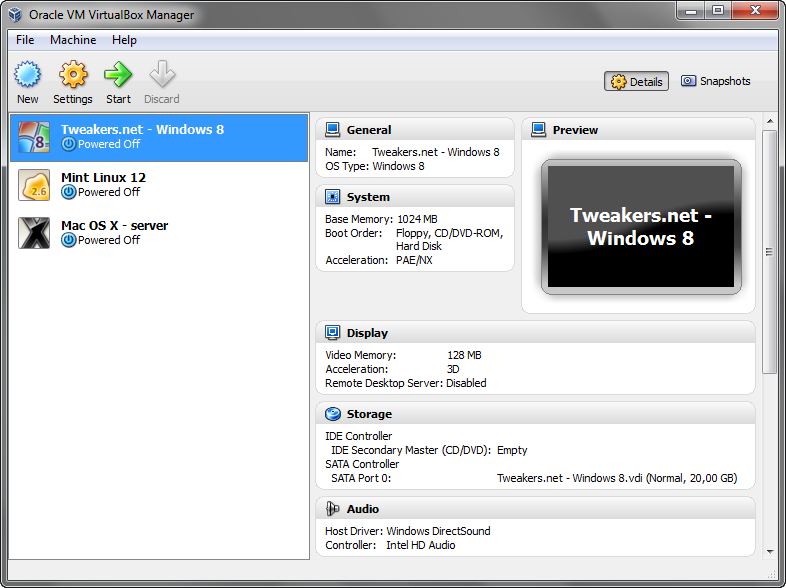Click the Audio section speaker icon
This screenshot has width=786, height=588.
[x=332, y=509]
